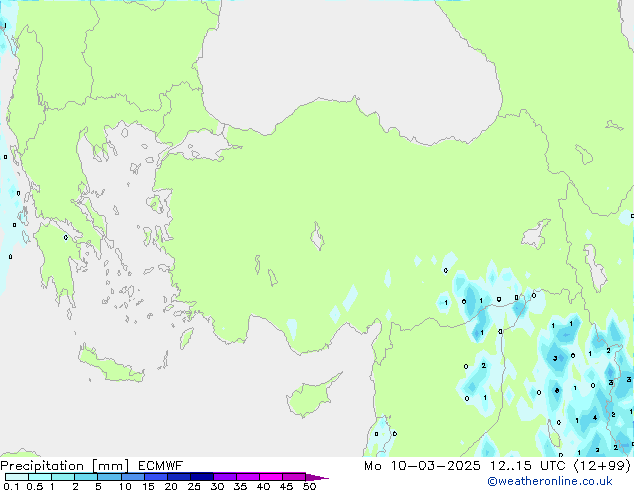634x490 pixels.
Task: Click the legend label '0.1'
Action: (x=11, y=486)
